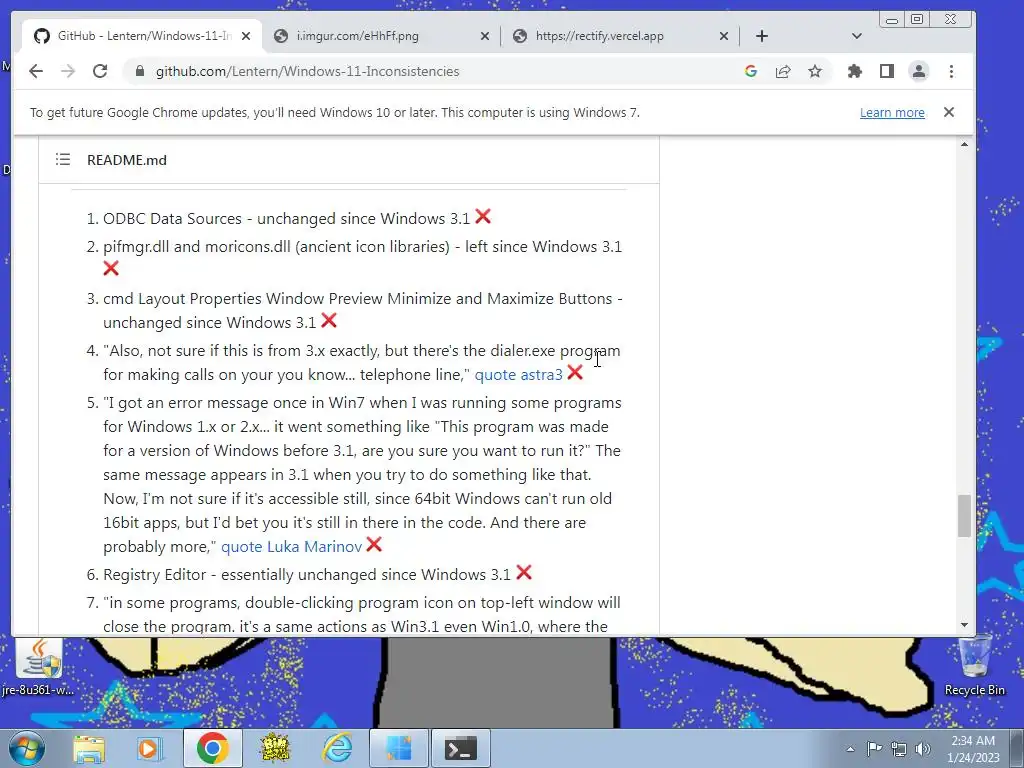Click the scrollbar up arrow
1024x768 pixels.
click(965, 144)
